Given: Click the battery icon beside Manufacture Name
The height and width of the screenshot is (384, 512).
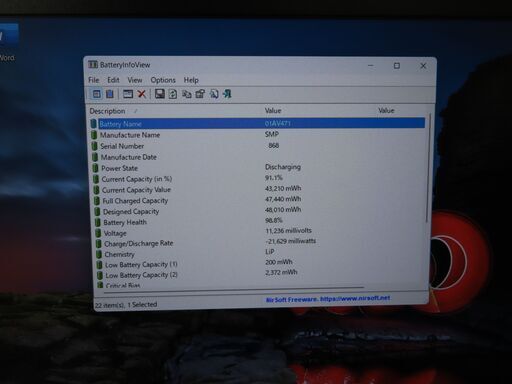Looking at the screenshot, I should tap(94, 135).
